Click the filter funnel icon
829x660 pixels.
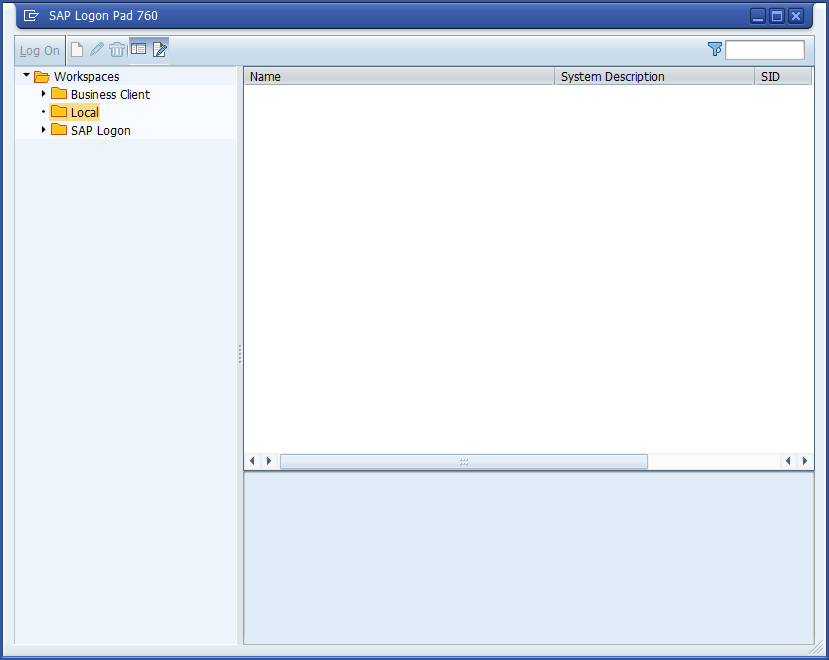714,49
